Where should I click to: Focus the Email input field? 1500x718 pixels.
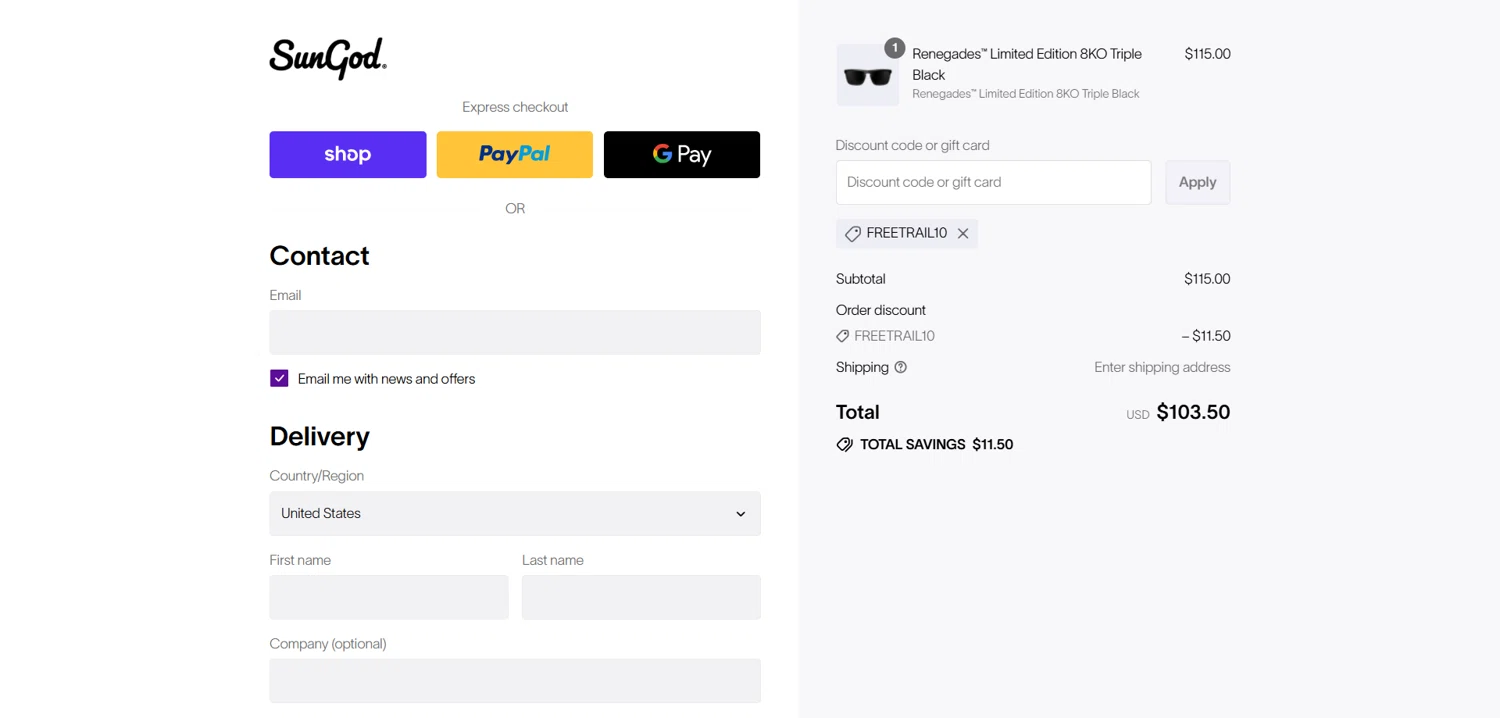click(515, 332)
